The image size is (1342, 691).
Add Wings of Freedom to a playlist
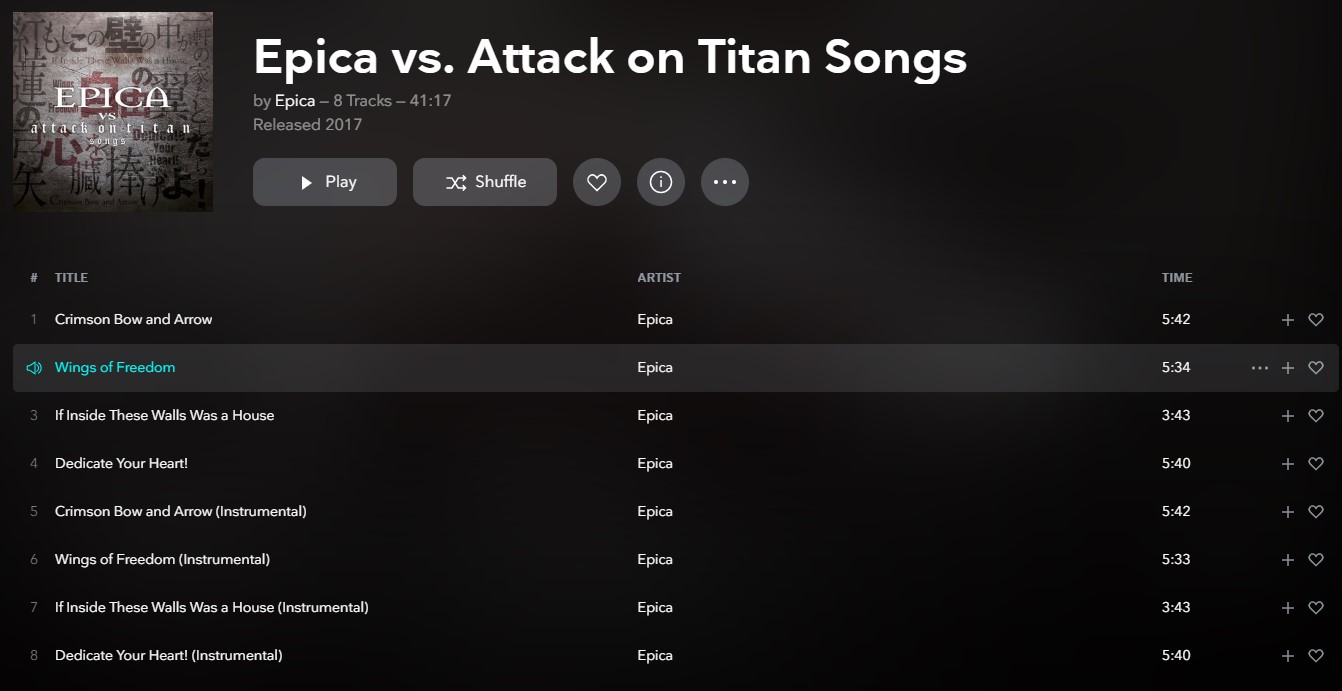[x=1288, y=368]
